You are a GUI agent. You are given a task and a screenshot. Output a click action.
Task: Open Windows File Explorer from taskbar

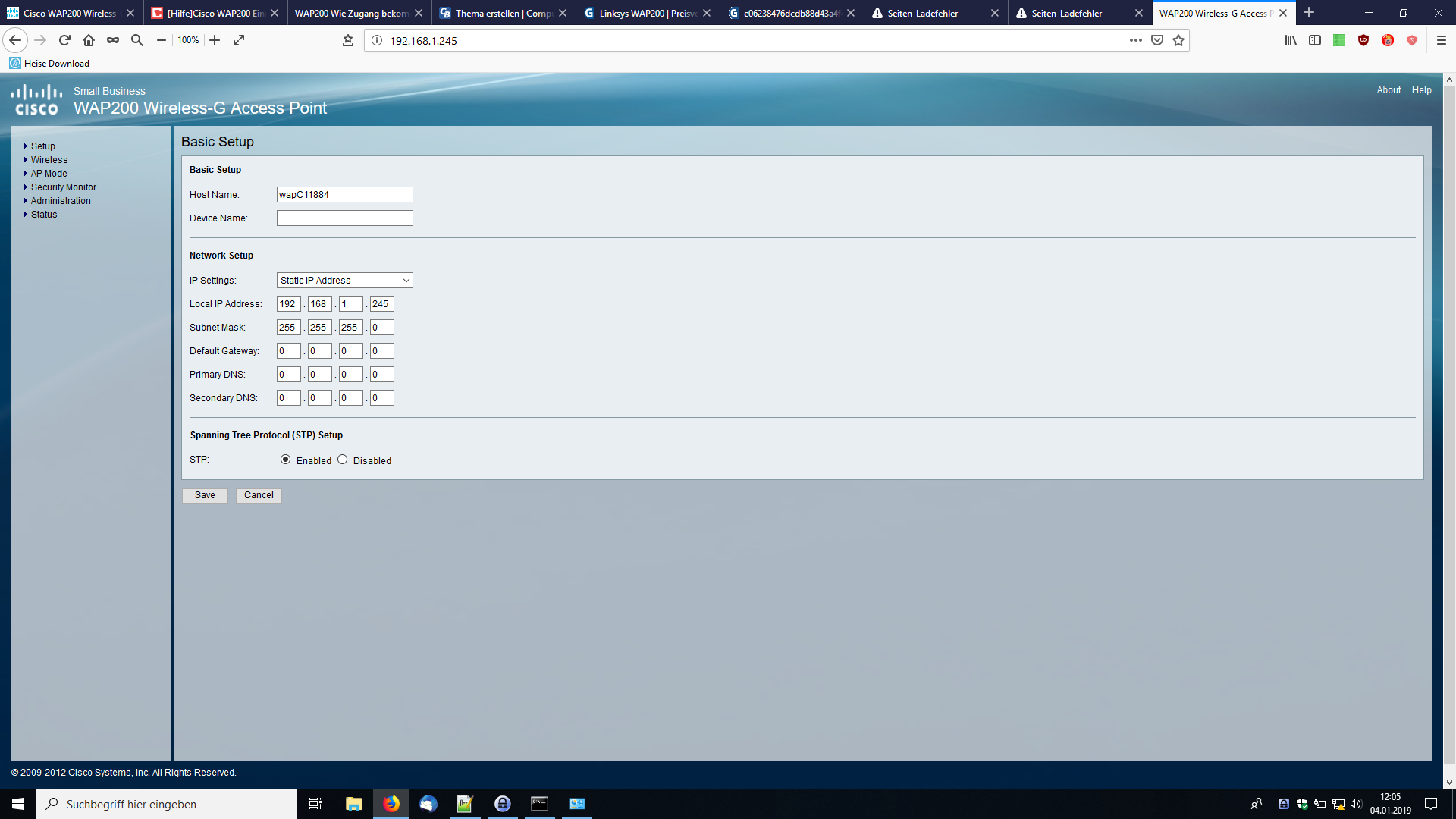(353, 804)
